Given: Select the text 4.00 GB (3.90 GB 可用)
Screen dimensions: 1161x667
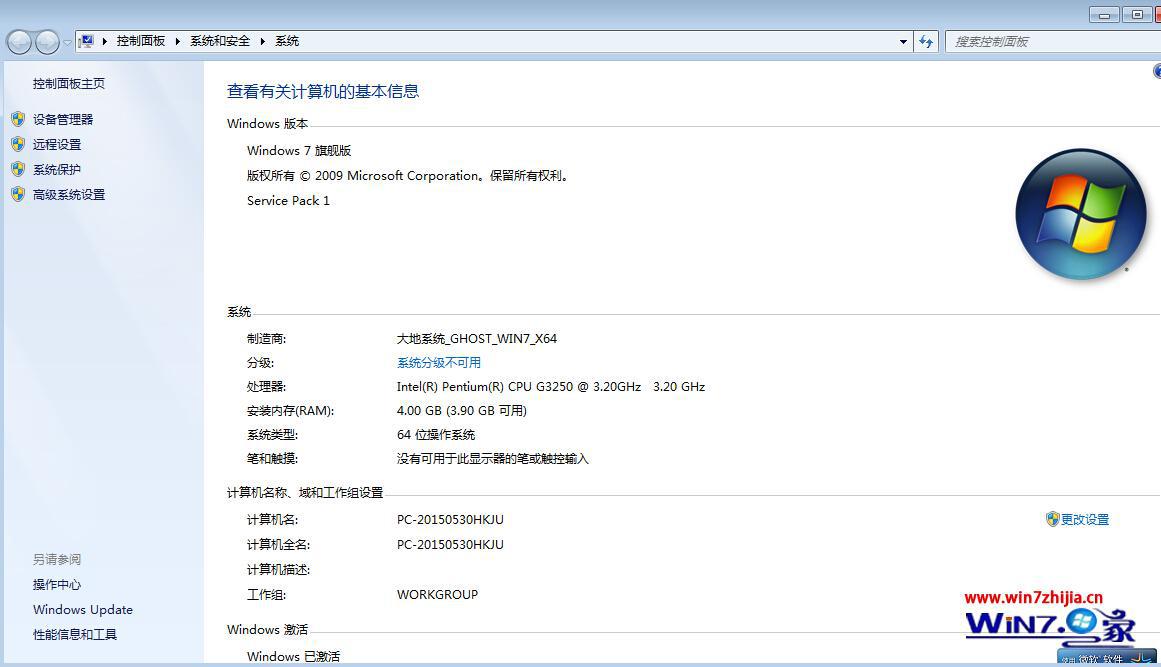Looking at the screenshot, I should coord(462,411).
